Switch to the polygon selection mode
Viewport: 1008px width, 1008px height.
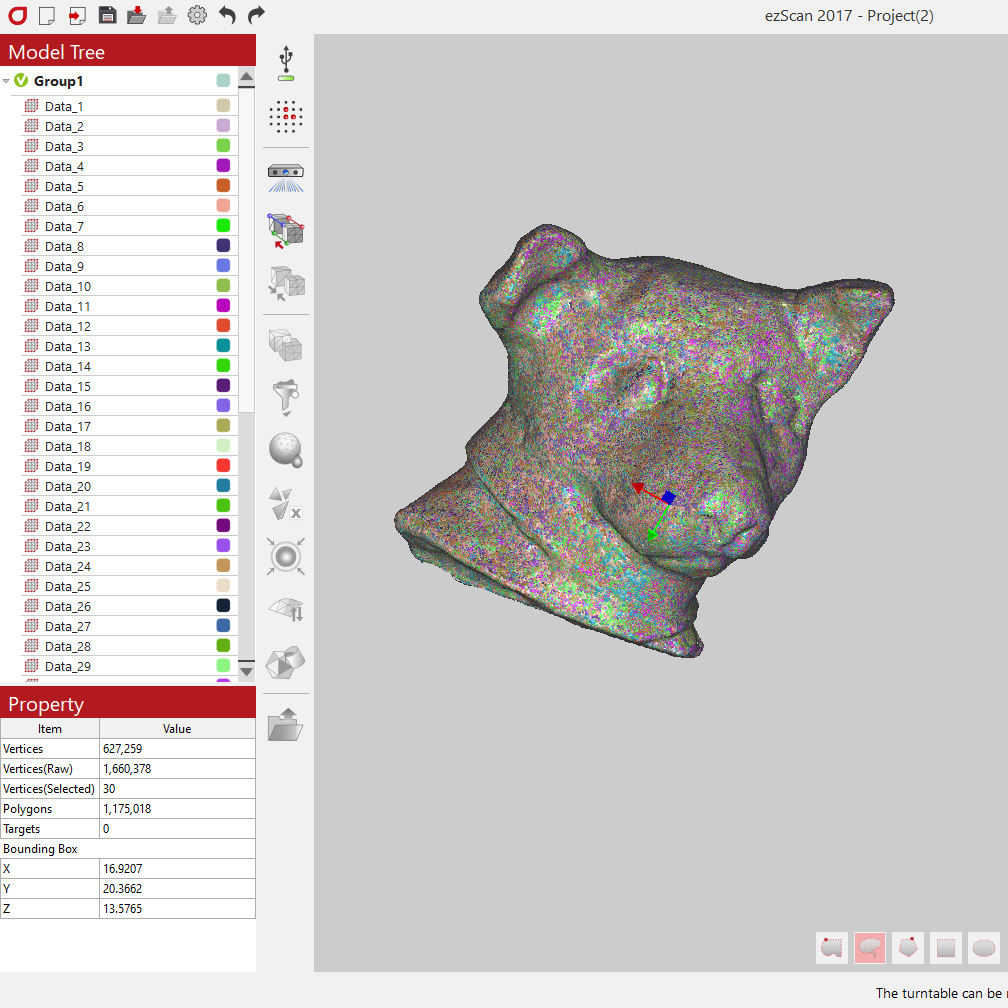[x=908, y=947]
